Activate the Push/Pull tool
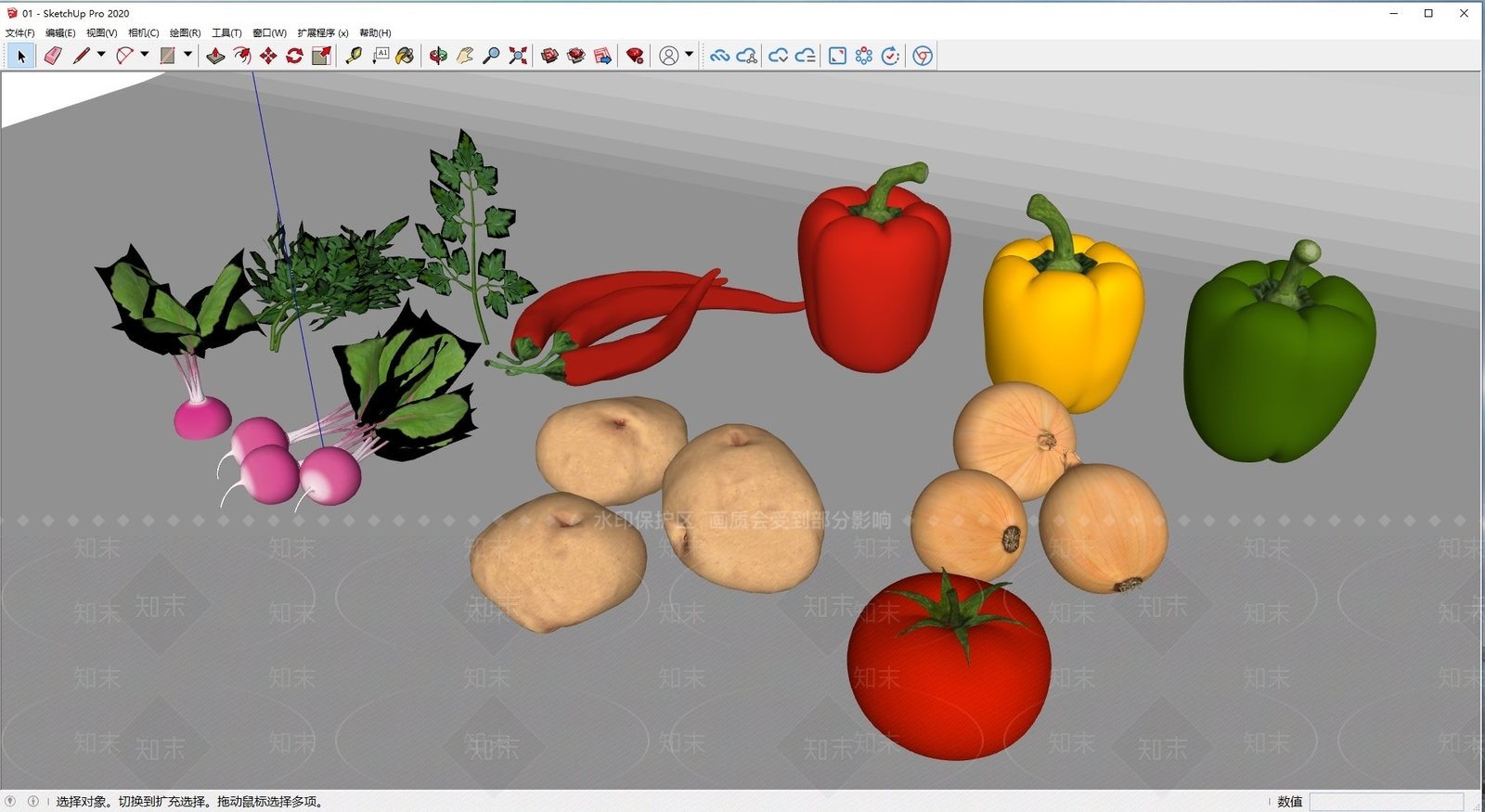 click(215, 57)
